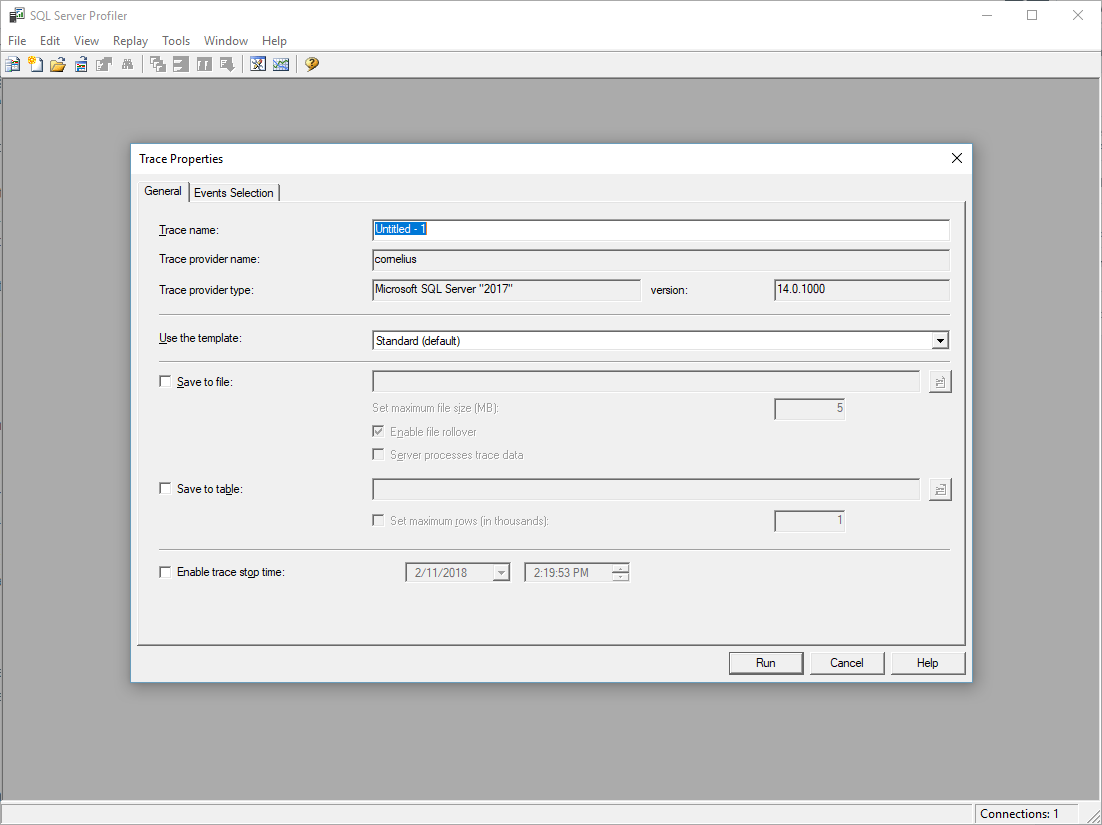Click the grayed-out down-arrow Auto Scroll icon
This screenshot has width=1102, height=825.
(x=227, y=65)
